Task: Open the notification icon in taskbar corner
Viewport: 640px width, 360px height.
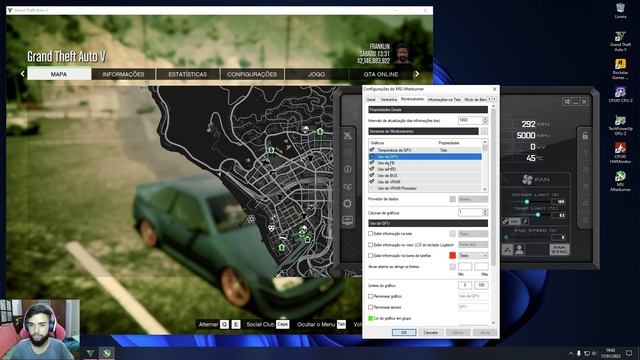Action: [629, 353]
